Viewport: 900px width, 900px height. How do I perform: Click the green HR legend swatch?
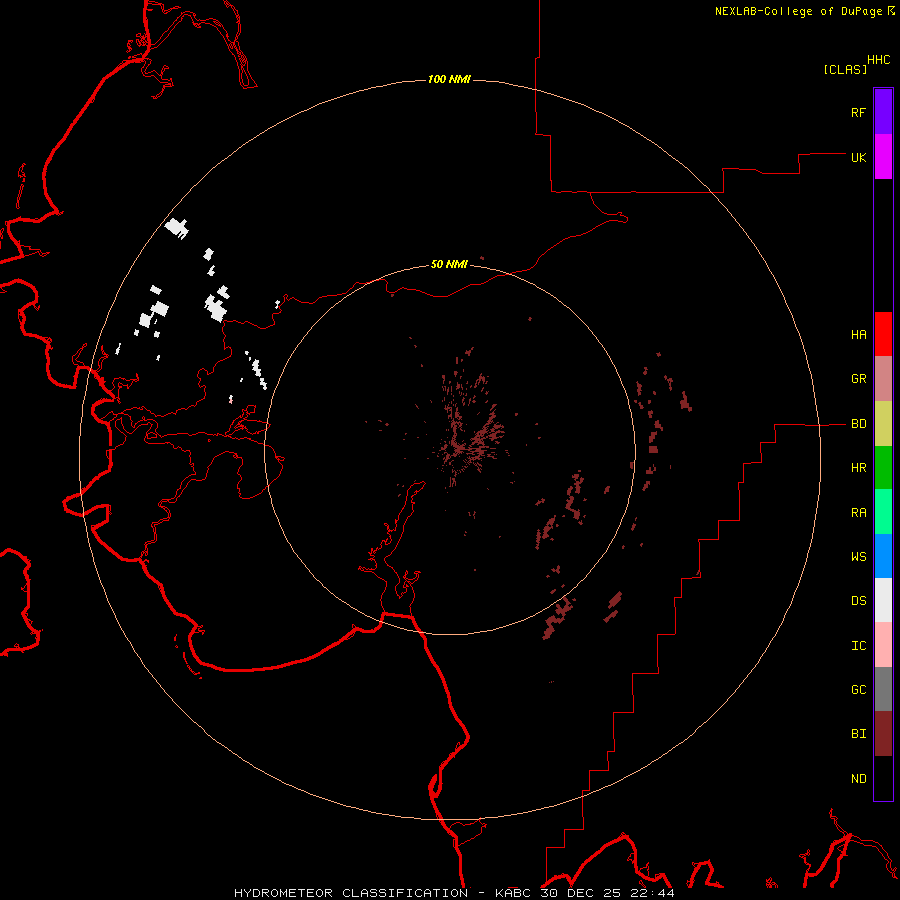(883, 468)
